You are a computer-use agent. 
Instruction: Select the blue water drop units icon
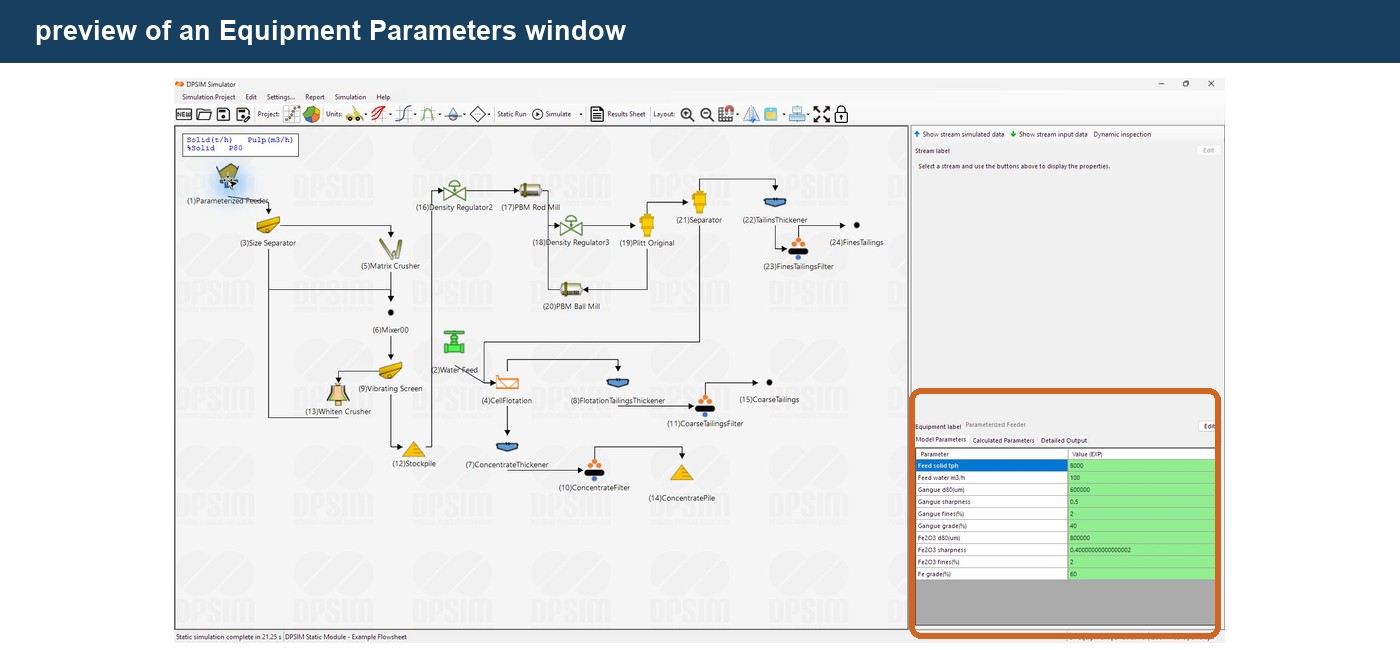pos(453,114)
